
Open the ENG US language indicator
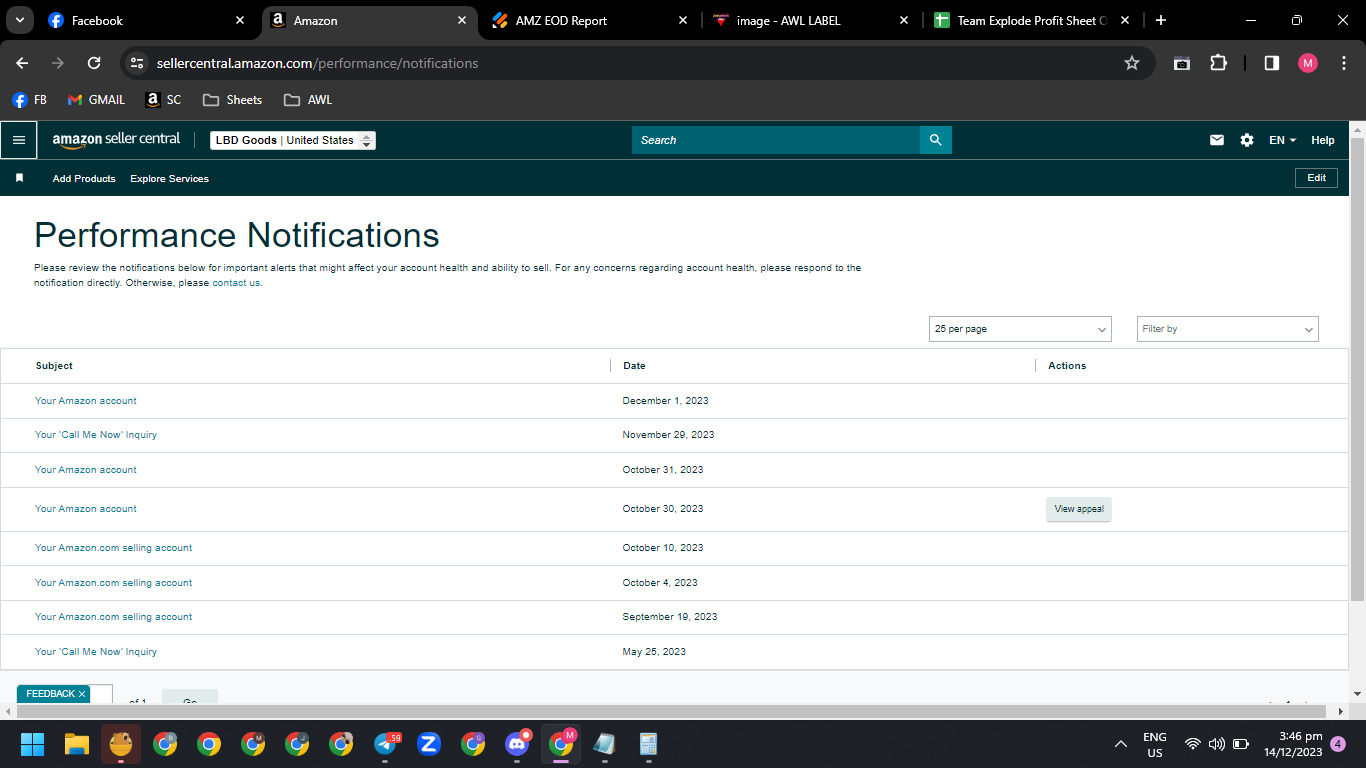pyautogui.click(x=1155, y=744)
